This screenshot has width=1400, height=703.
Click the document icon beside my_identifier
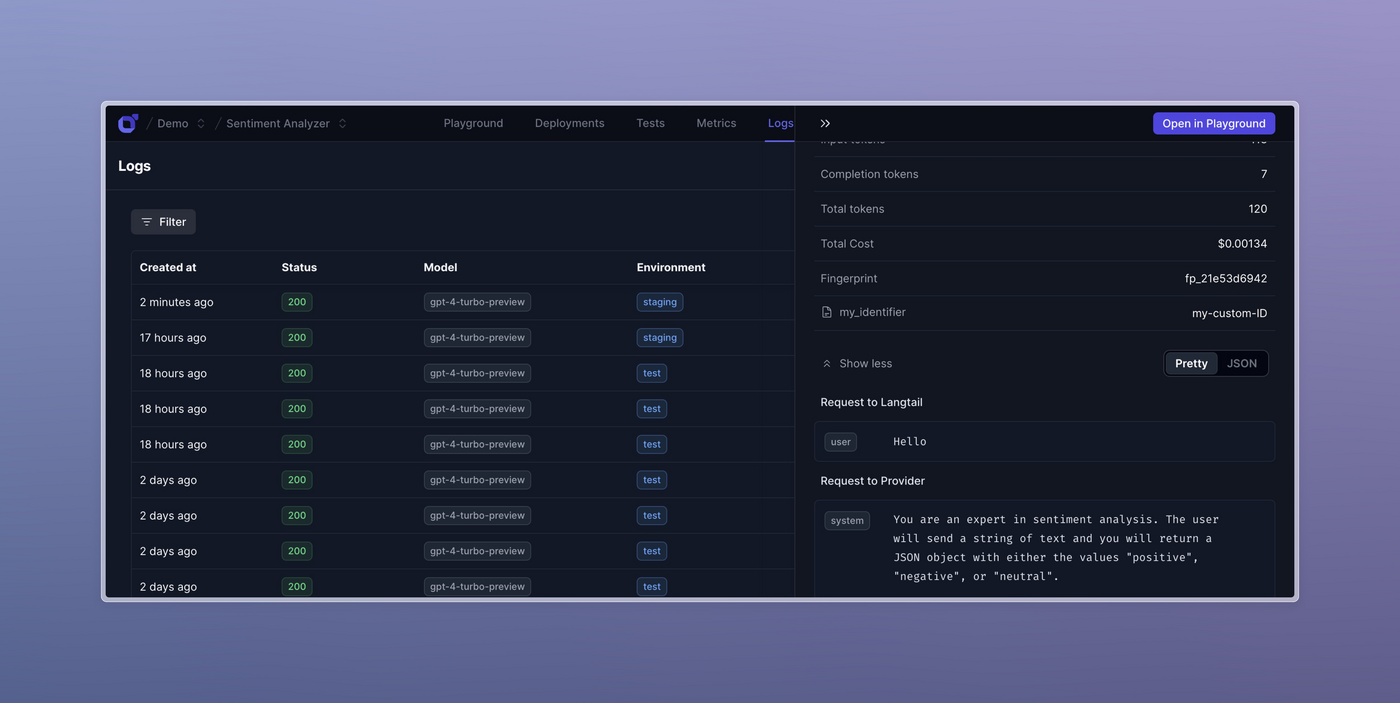825,311
